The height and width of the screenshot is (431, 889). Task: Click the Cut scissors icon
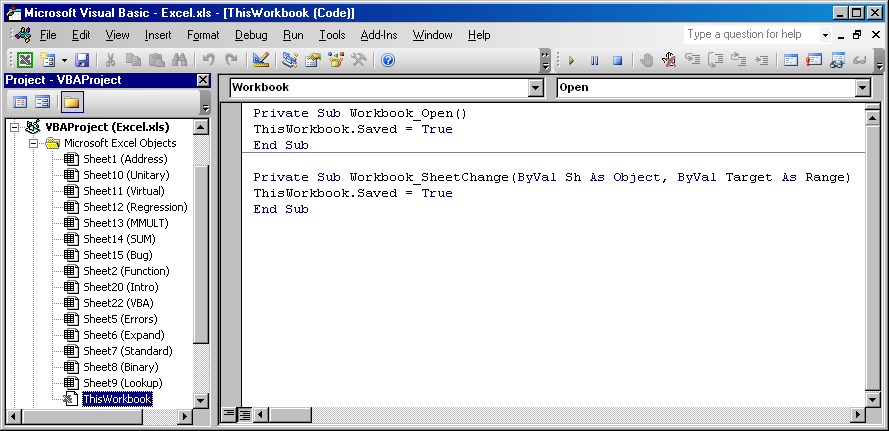coord(111,60)
